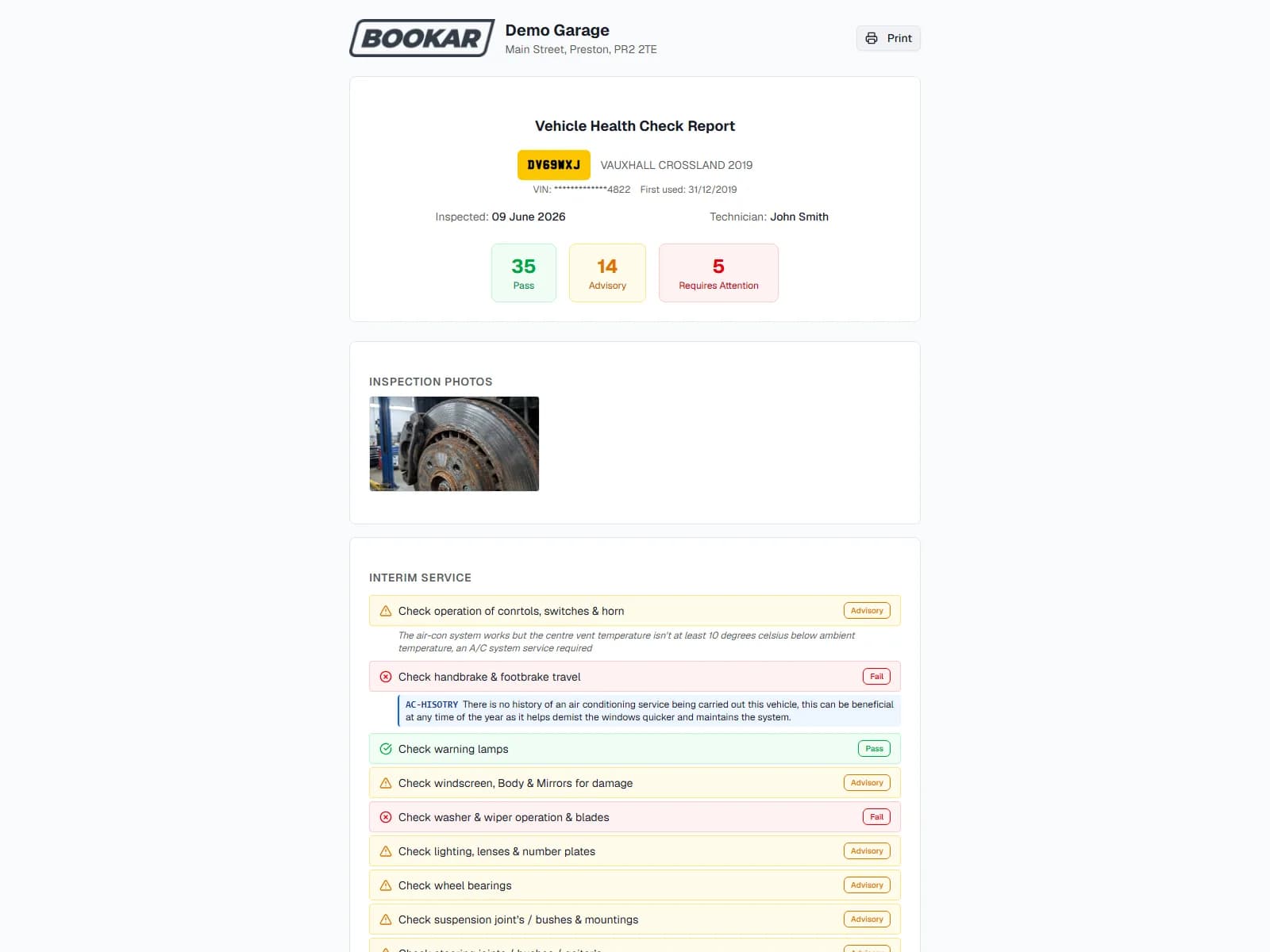
Task: Click the DV69WXJ registration plate
Action: coord(554,165)
